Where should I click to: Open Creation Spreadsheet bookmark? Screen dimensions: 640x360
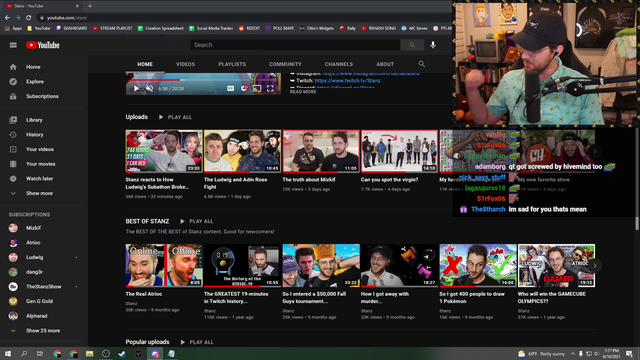tap(161, 28)
